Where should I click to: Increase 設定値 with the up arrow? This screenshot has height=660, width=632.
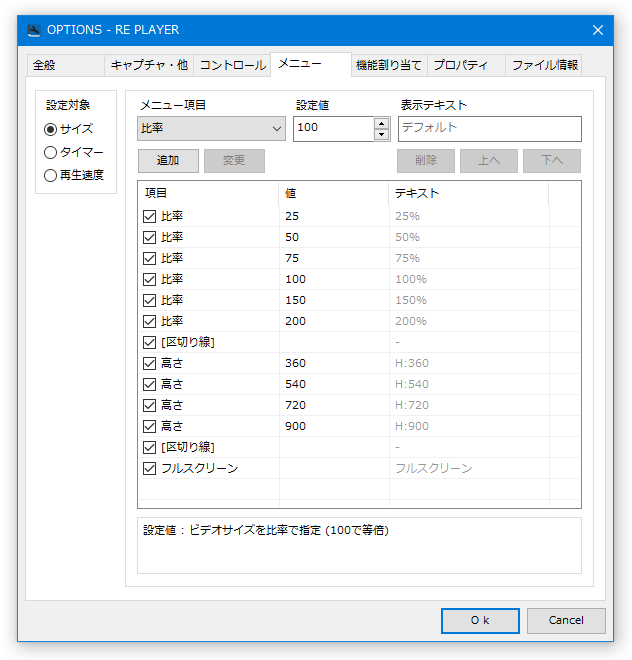click(381, 123)
